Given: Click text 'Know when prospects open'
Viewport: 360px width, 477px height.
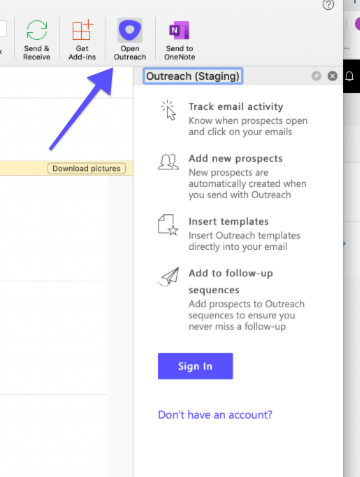Looking at the screenshot, I should click(x=248, y=121).
